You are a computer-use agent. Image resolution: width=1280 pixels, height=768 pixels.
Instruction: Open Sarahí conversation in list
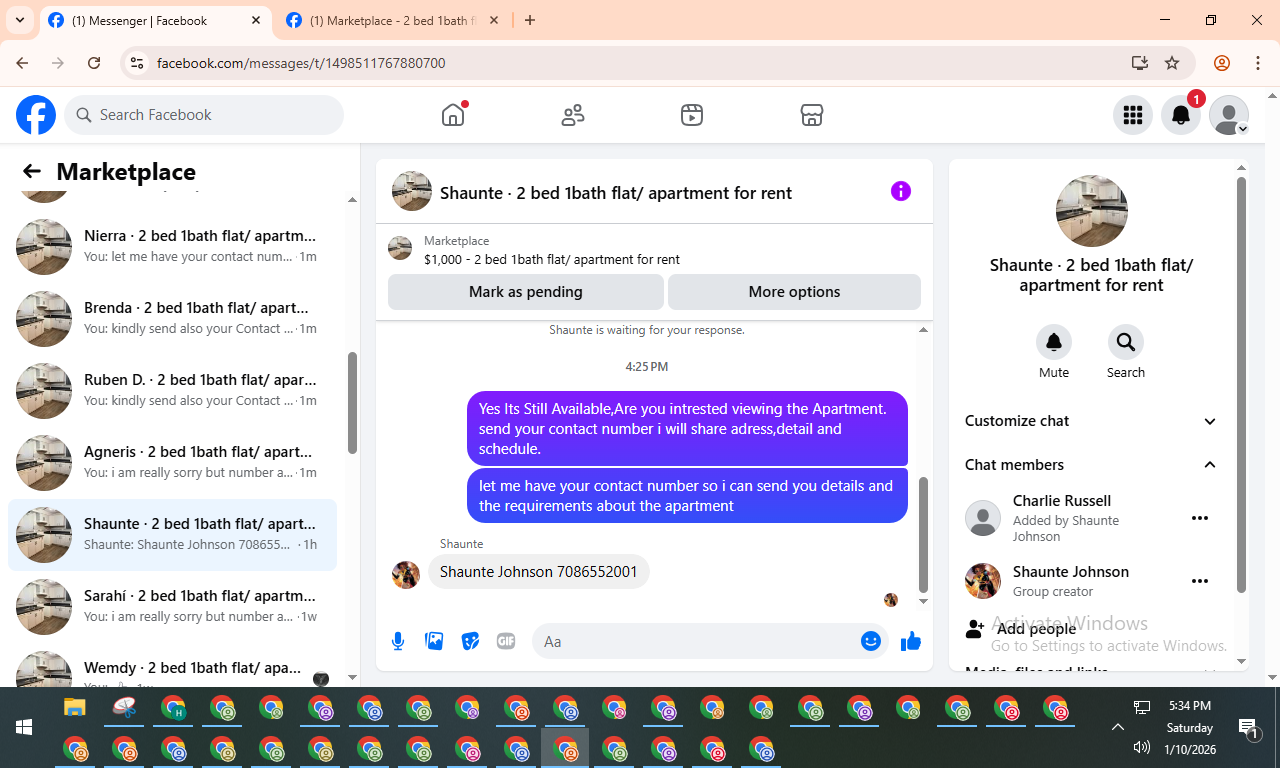tap(172, 606)
